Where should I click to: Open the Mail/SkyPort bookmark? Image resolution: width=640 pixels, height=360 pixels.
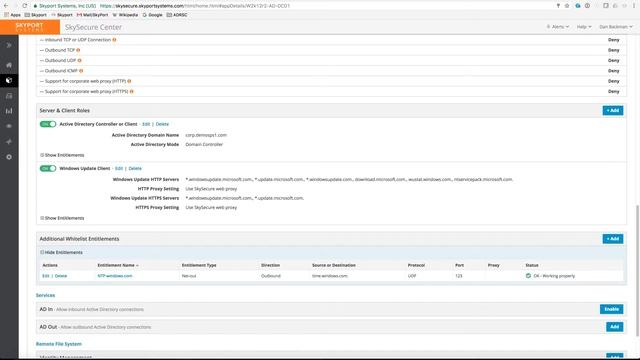point(93,15)
